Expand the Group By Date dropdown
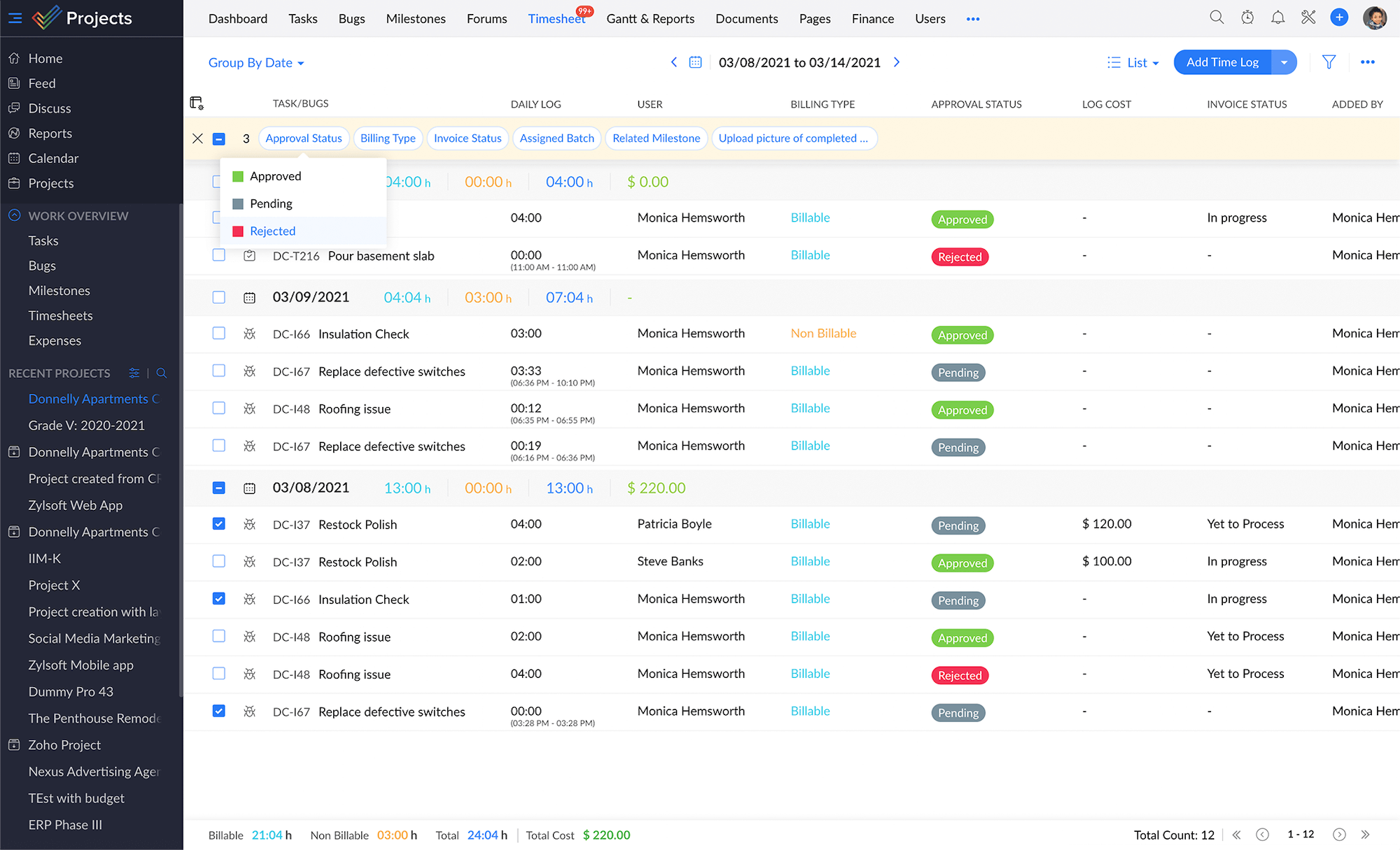The height and width of the screenshot is (850, 1400). point(256,62)
